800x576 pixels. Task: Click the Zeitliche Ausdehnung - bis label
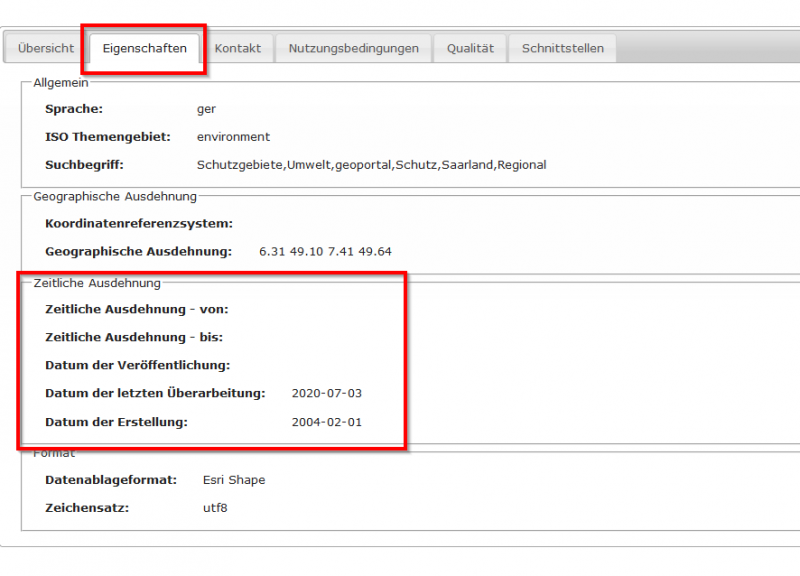point(134,337)
